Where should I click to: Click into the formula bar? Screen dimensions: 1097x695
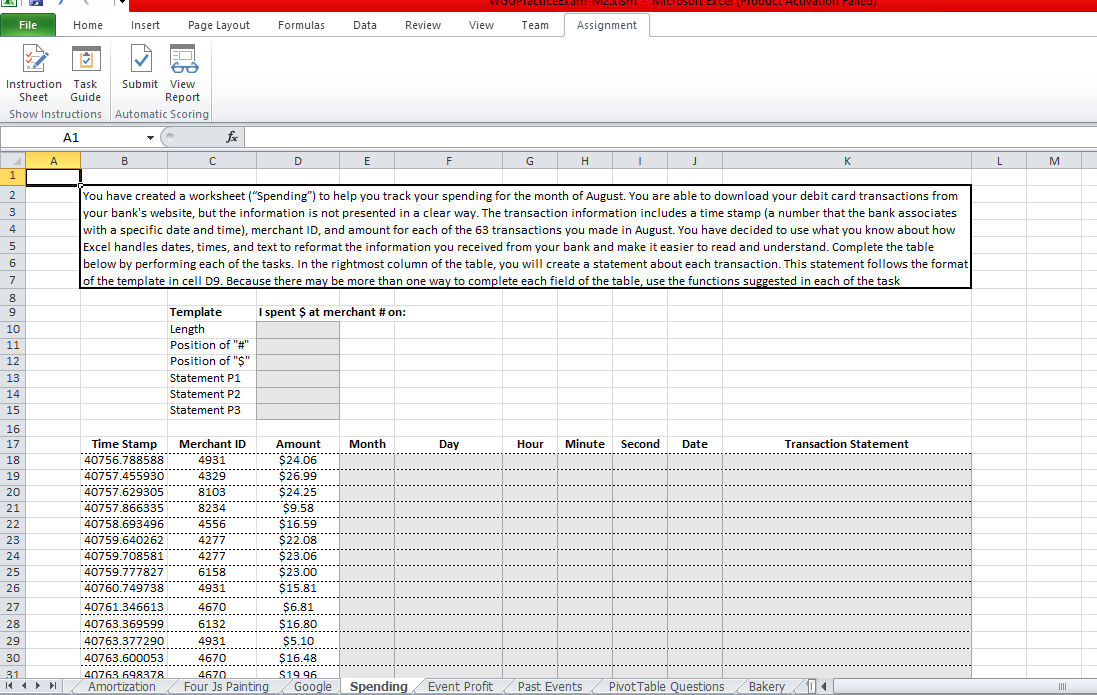(x=670, y=137)
